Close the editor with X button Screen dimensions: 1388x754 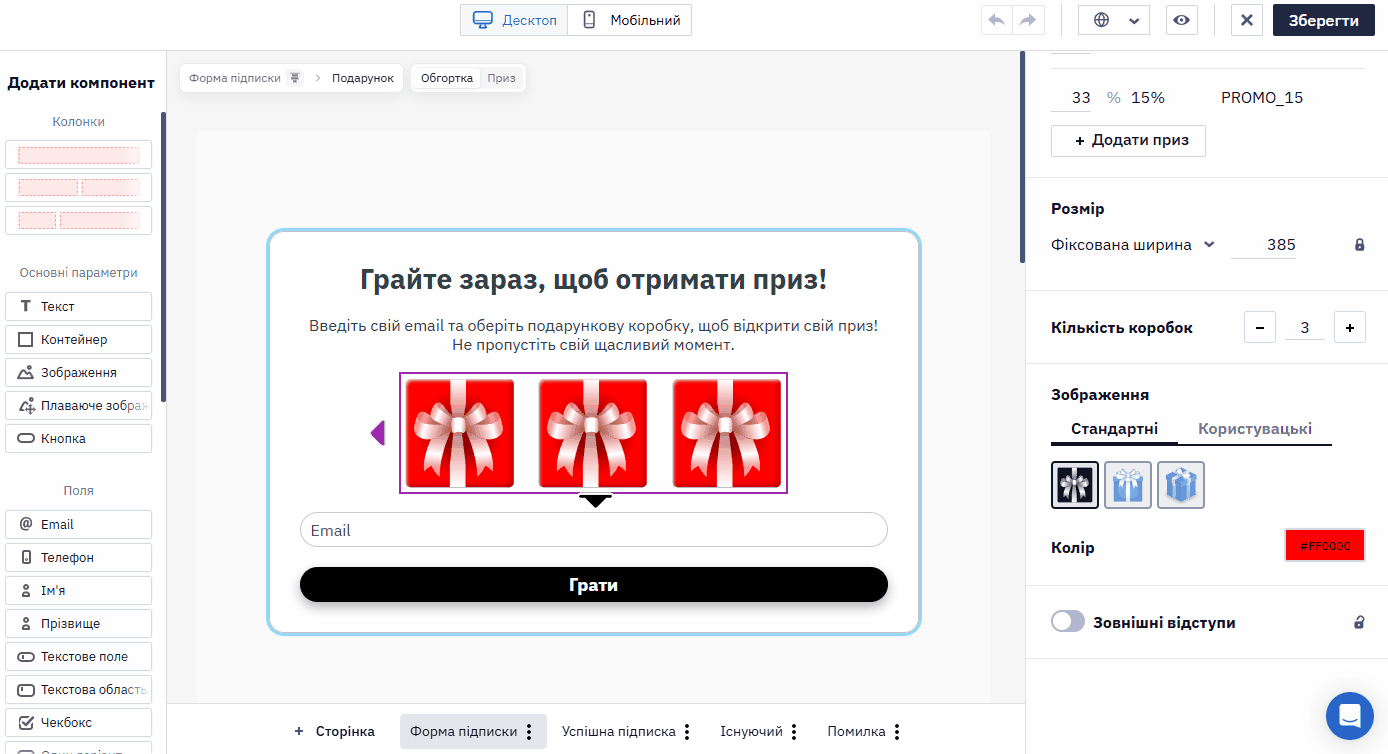[1246, 20]
